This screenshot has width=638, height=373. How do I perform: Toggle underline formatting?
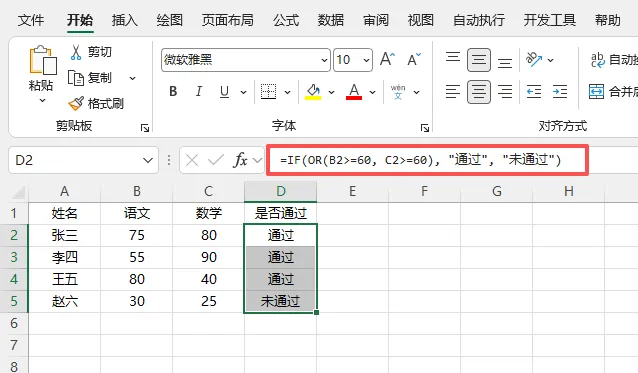(224, 92)
